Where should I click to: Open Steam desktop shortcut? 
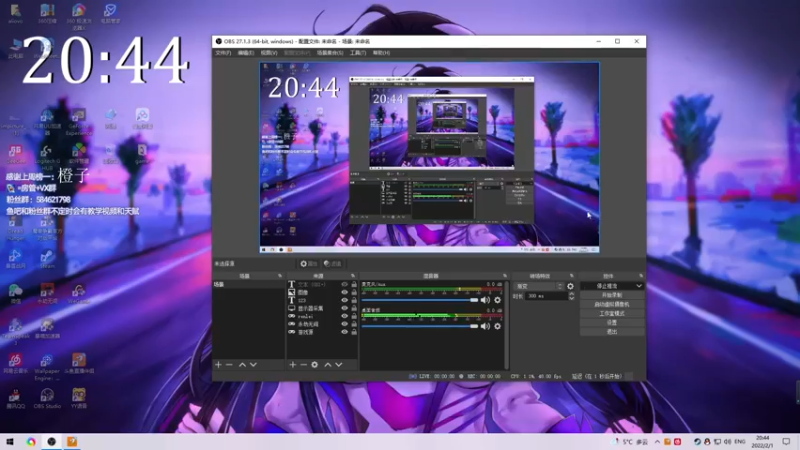coord(47,259)
